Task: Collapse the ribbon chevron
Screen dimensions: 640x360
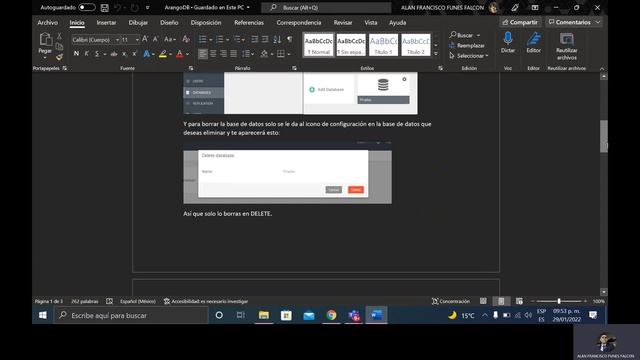Action: tap(602, 69)
